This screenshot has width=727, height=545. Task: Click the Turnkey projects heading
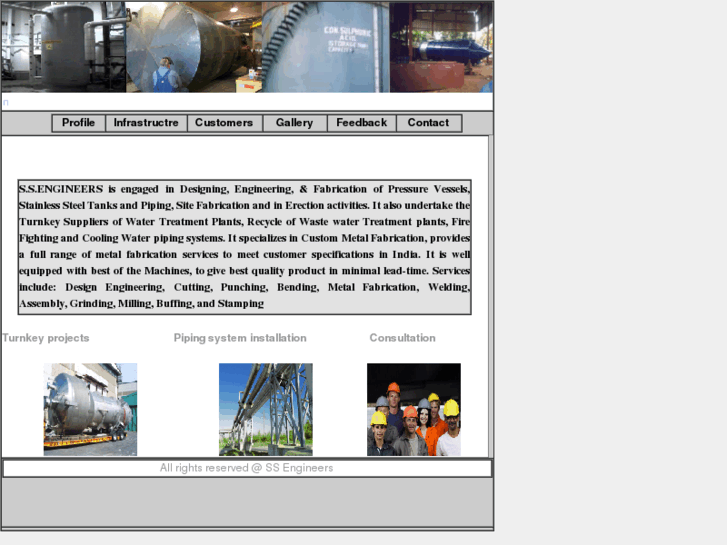(x=45, y=338)
